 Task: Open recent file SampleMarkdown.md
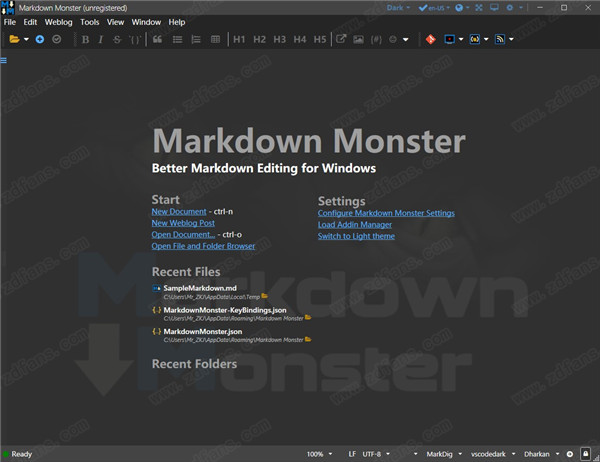click(200, 288)
